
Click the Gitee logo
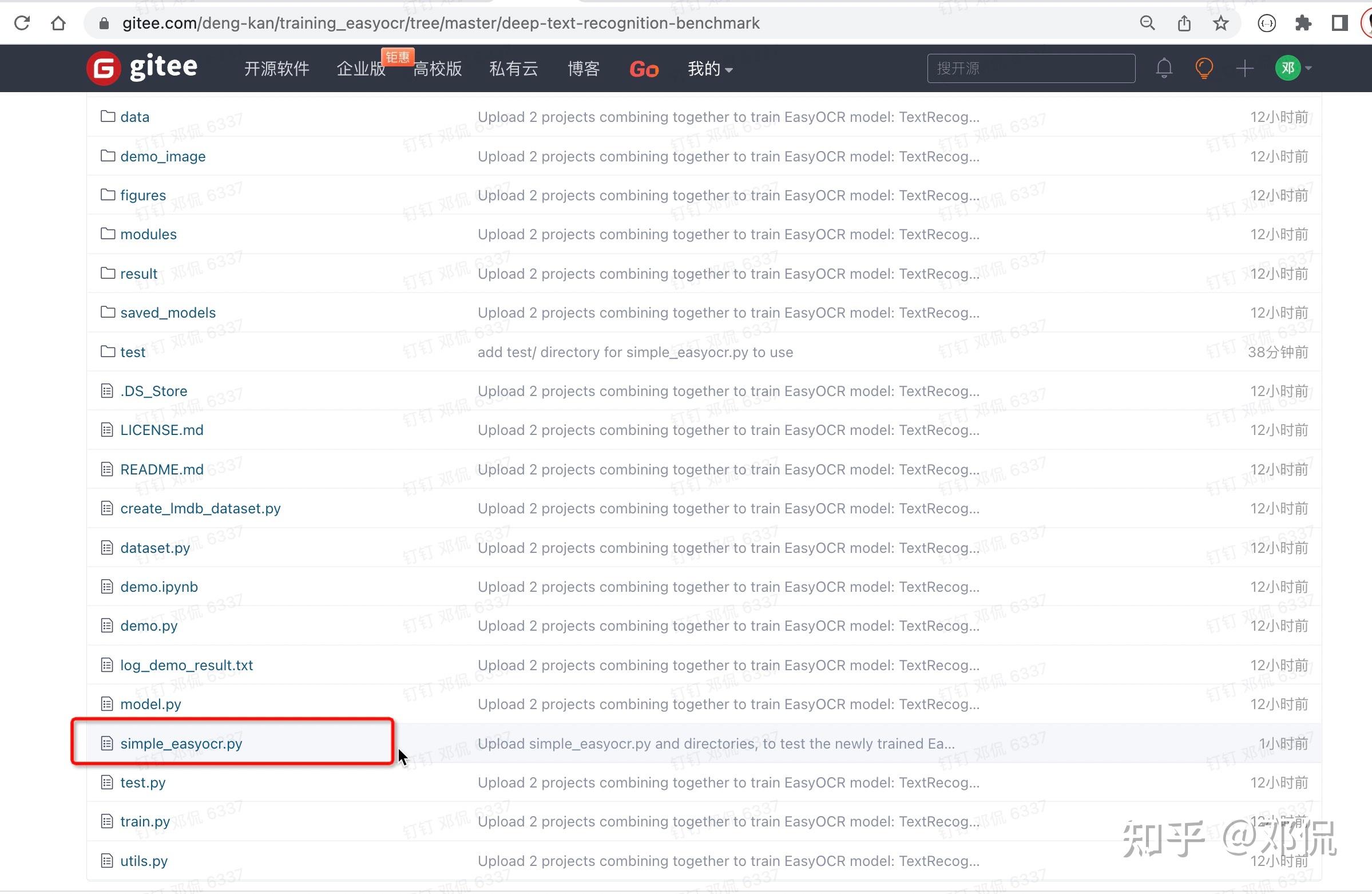(142, 68)
